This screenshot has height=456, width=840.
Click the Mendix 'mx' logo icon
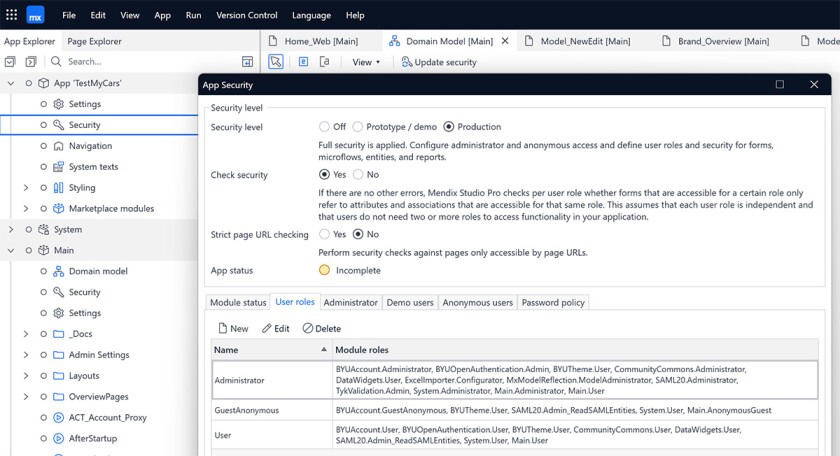click(35, 15)
